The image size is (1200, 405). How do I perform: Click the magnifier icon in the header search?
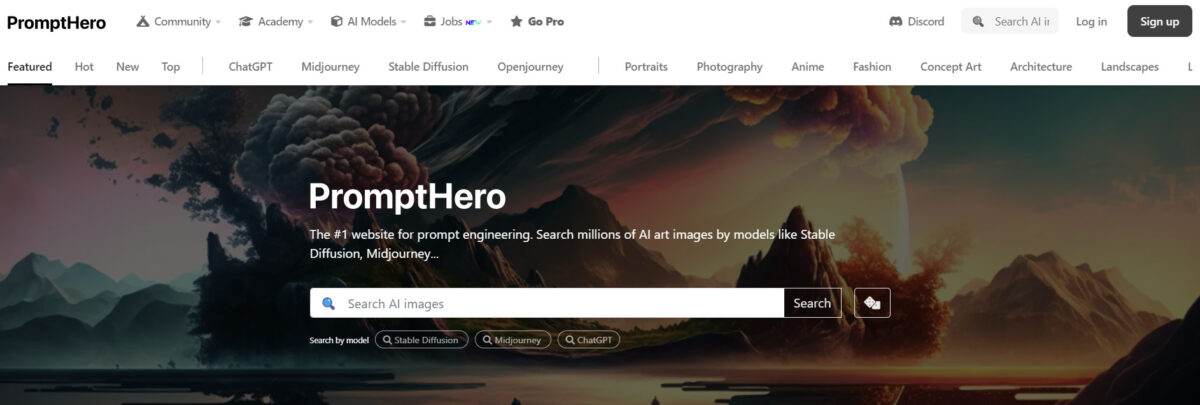978,21
